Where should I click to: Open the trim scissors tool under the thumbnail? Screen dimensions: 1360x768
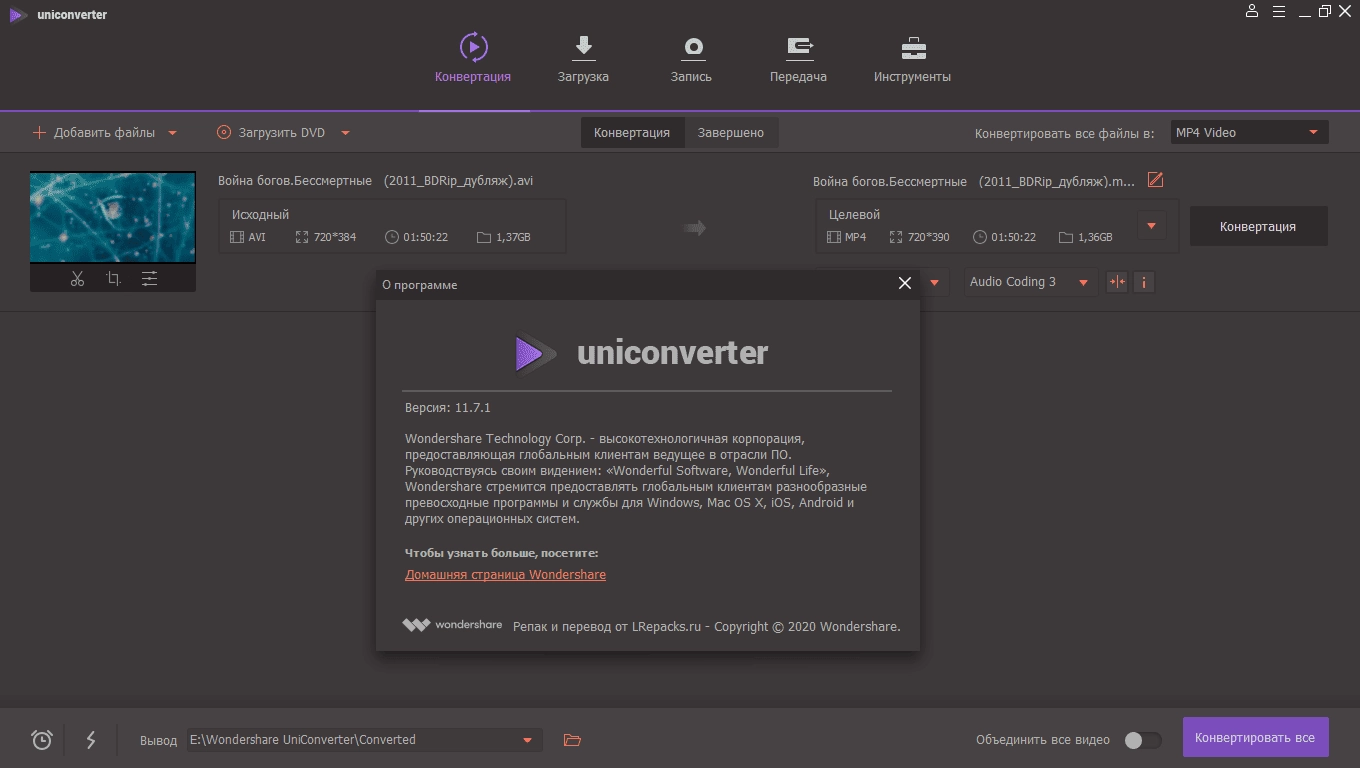click(77, 279)
